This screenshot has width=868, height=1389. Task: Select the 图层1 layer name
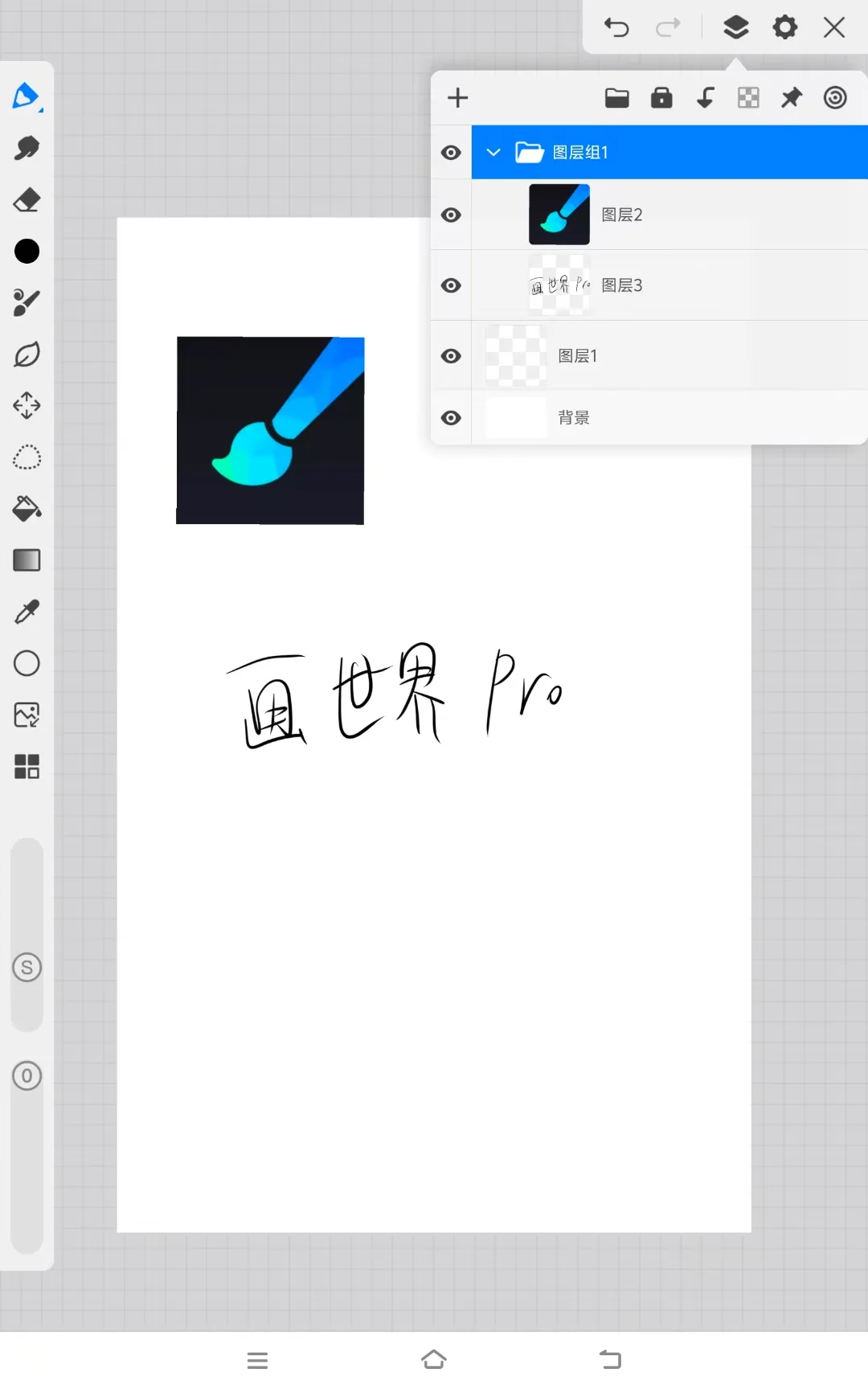[x=578, y=356]
